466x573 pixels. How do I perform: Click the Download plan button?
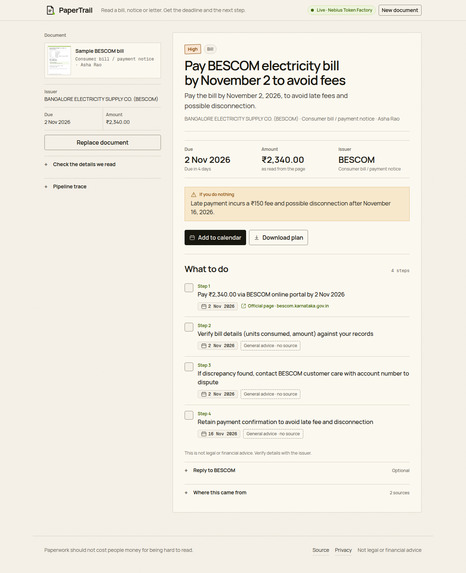click(x=279, y=238)
